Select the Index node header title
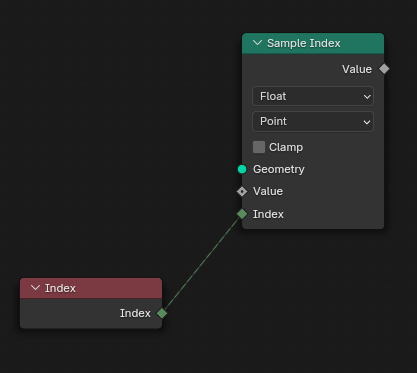This screenshot has width=417, height=373. [x=60, y=288]
